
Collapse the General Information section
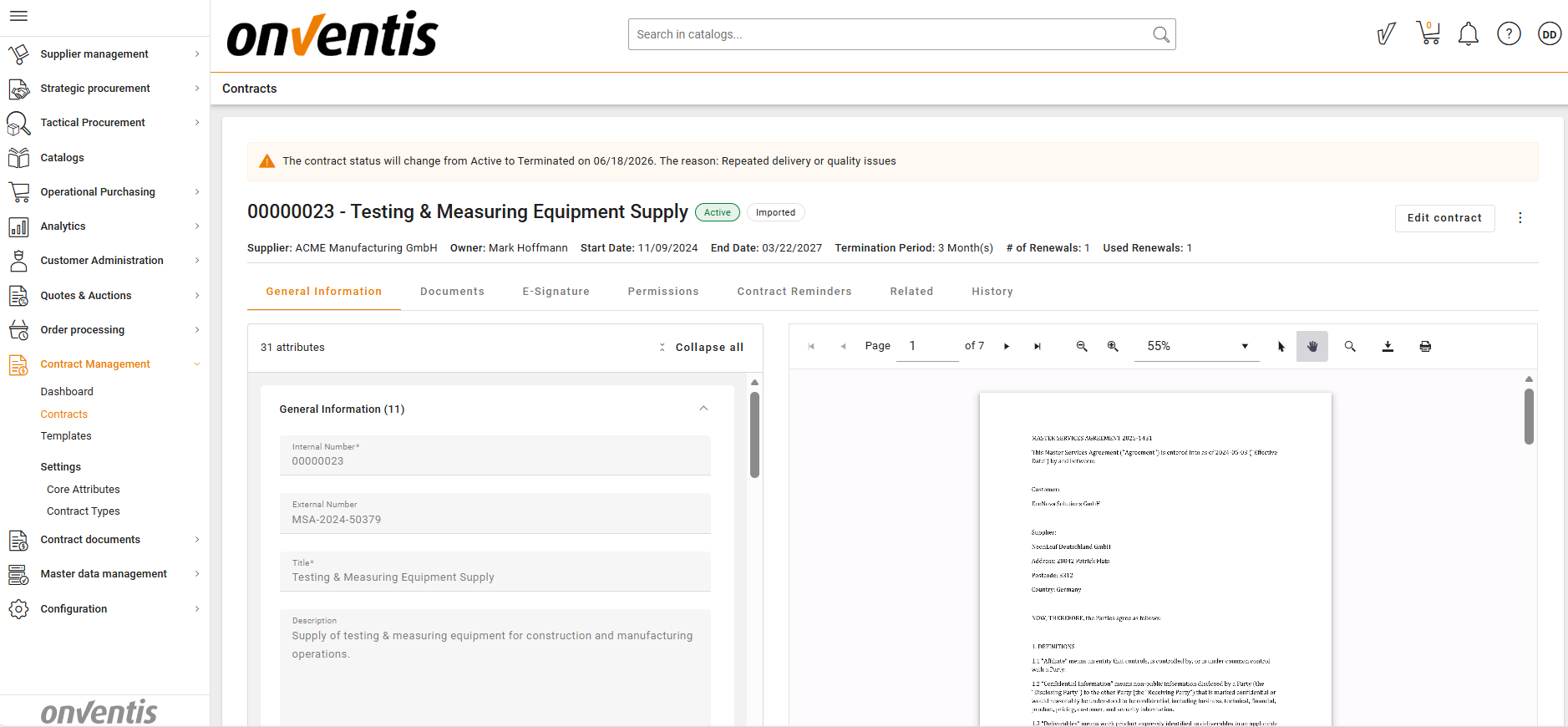703,409
